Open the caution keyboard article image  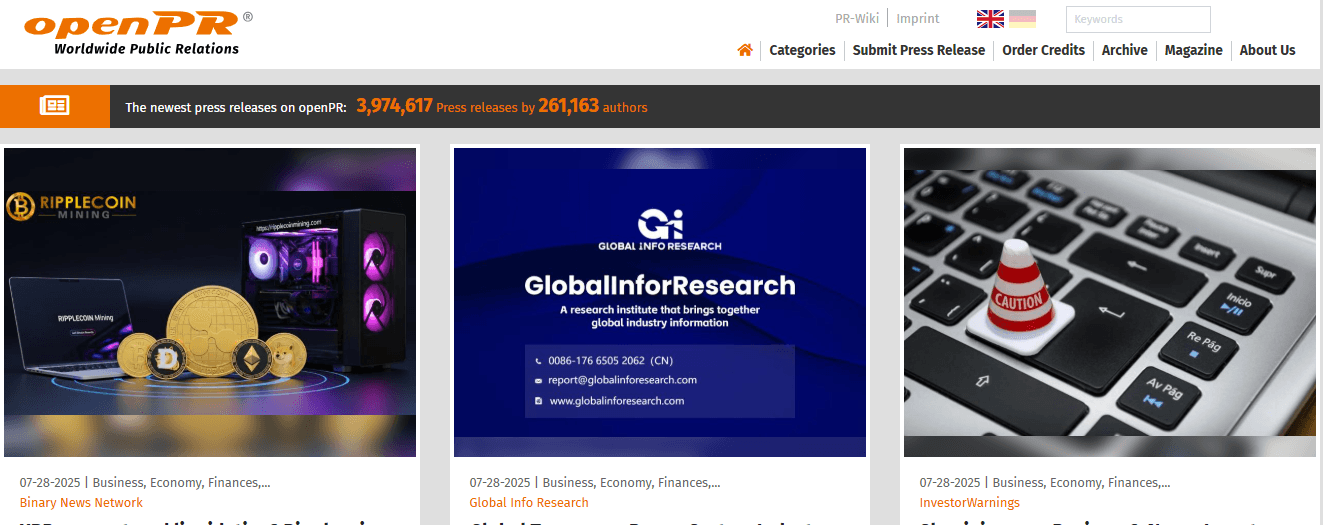pyautogui.click(x=1109, y=302)
